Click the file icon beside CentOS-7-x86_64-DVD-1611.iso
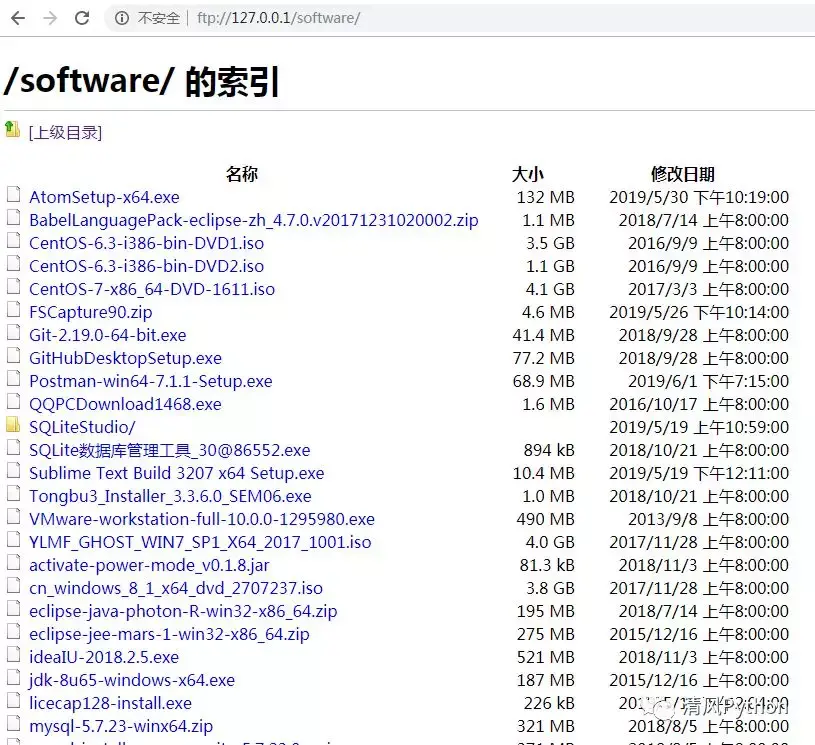The width and height of the screenshot is (815, 745). (x=14, y=289)
